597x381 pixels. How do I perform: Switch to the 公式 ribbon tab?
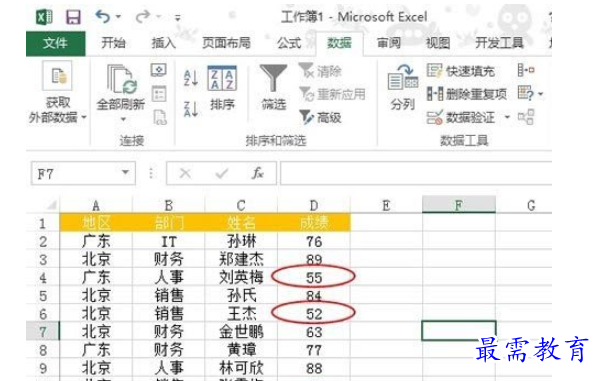tap(289, 43)
